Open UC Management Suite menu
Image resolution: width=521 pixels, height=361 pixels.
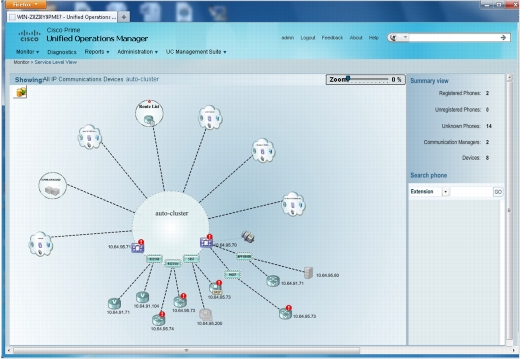pos(196,52)
